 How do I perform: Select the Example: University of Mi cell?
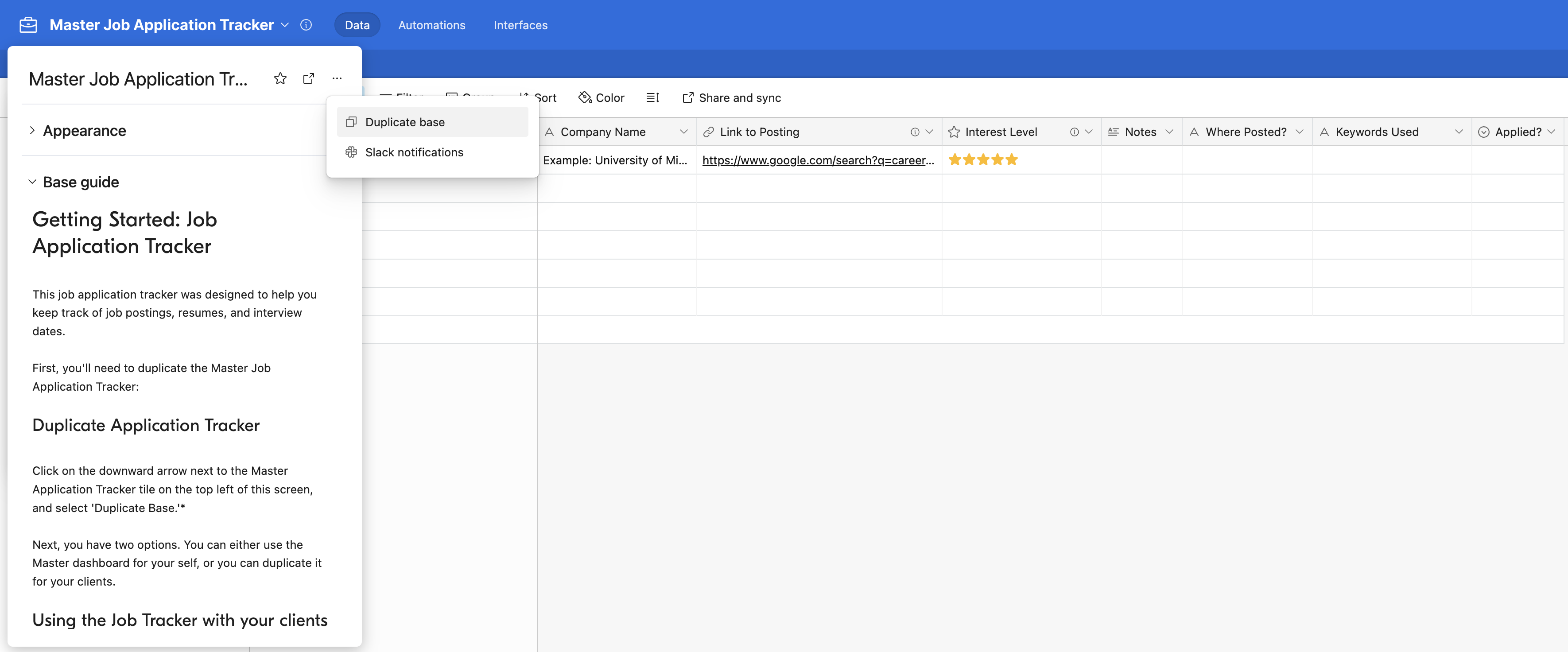tap(617, 160)
